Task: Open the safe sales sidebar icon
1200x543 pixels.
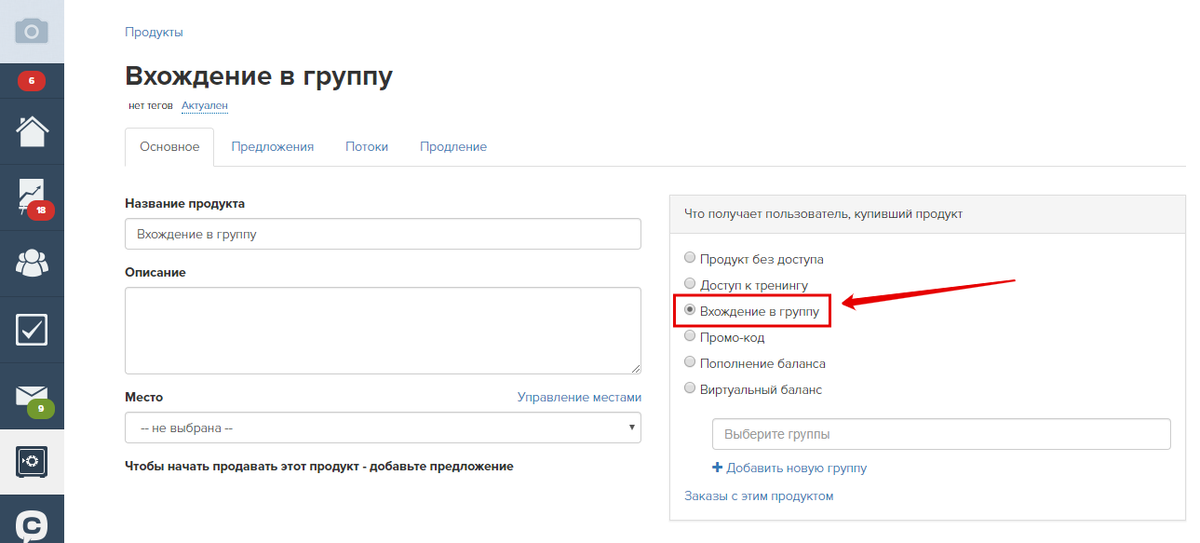Action: click(x=32, y=461)
